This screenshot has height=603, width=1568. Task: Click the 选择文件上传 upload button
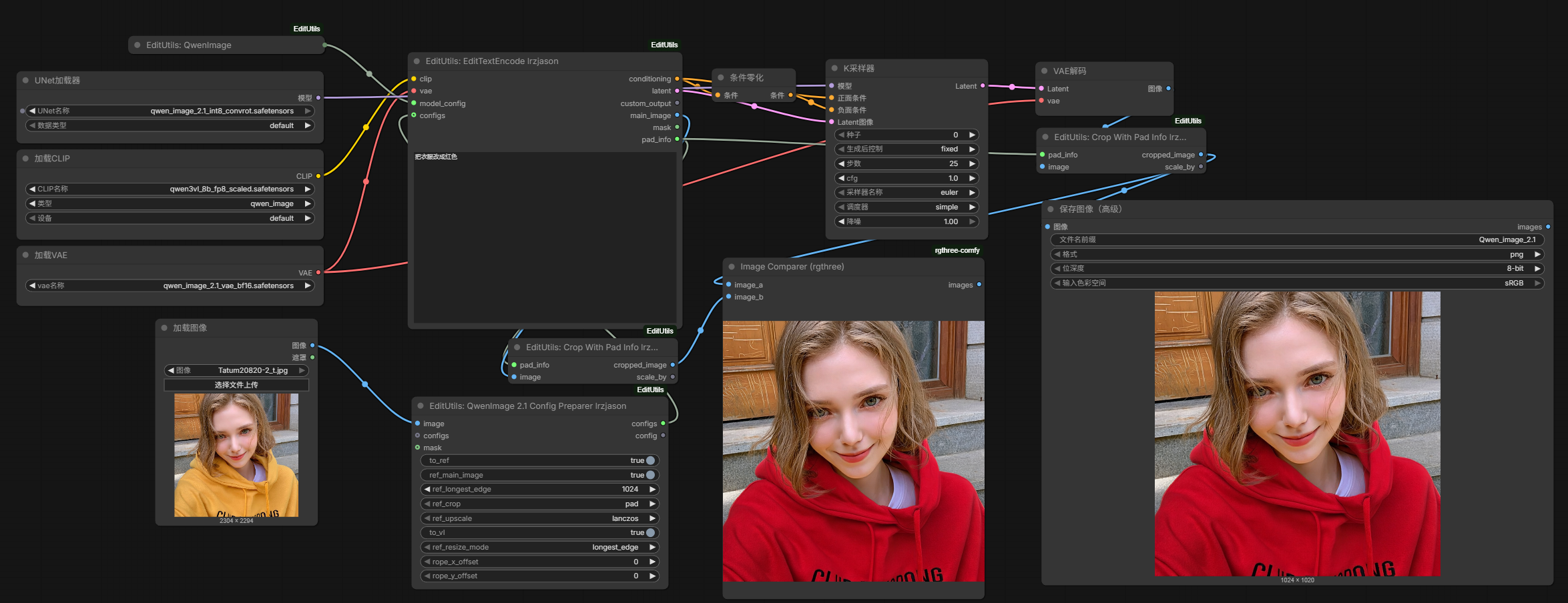point(236,385)
